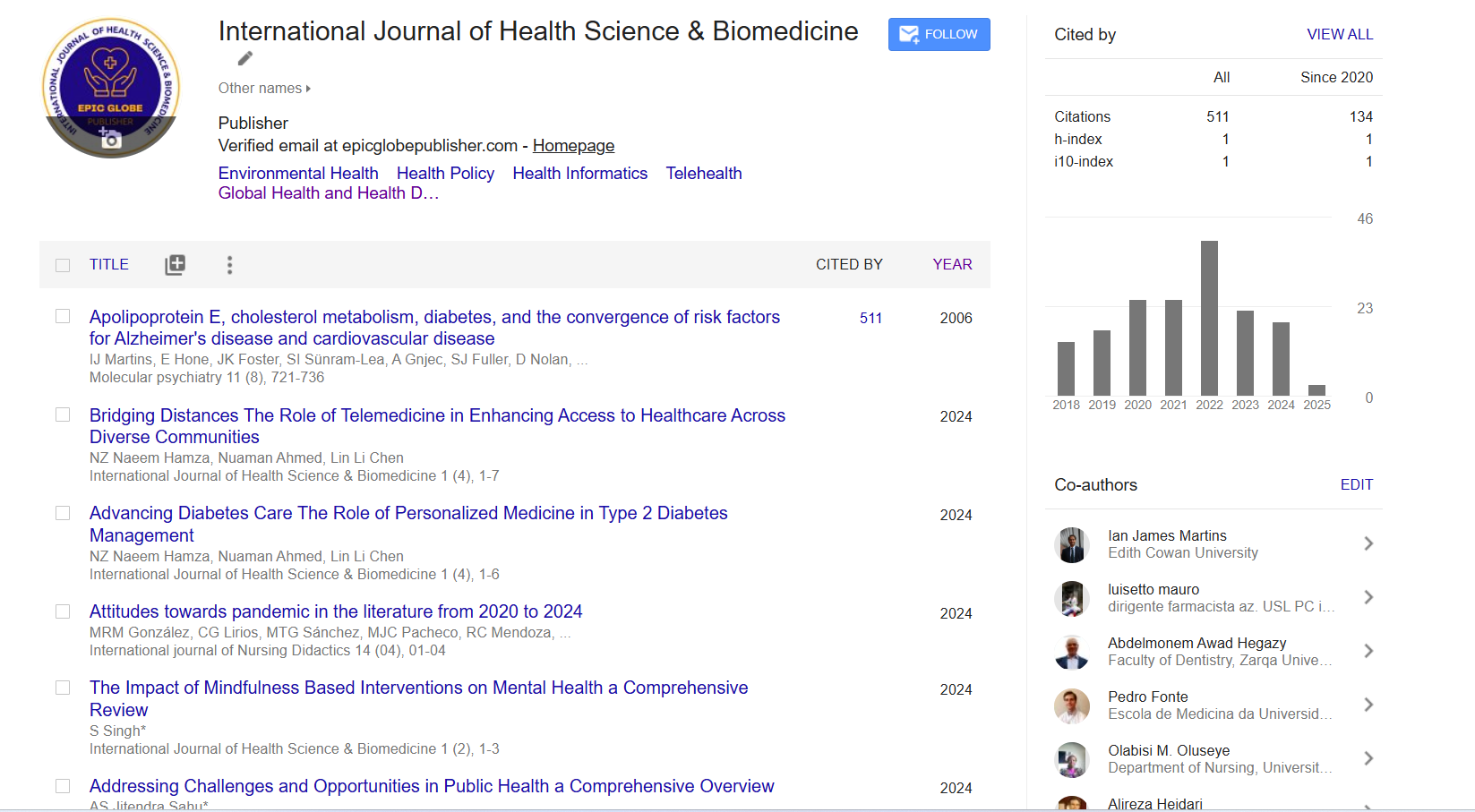Open Olabisi M. Oluseye's avatar
1475x812 pixels.
coord(1072,759)
